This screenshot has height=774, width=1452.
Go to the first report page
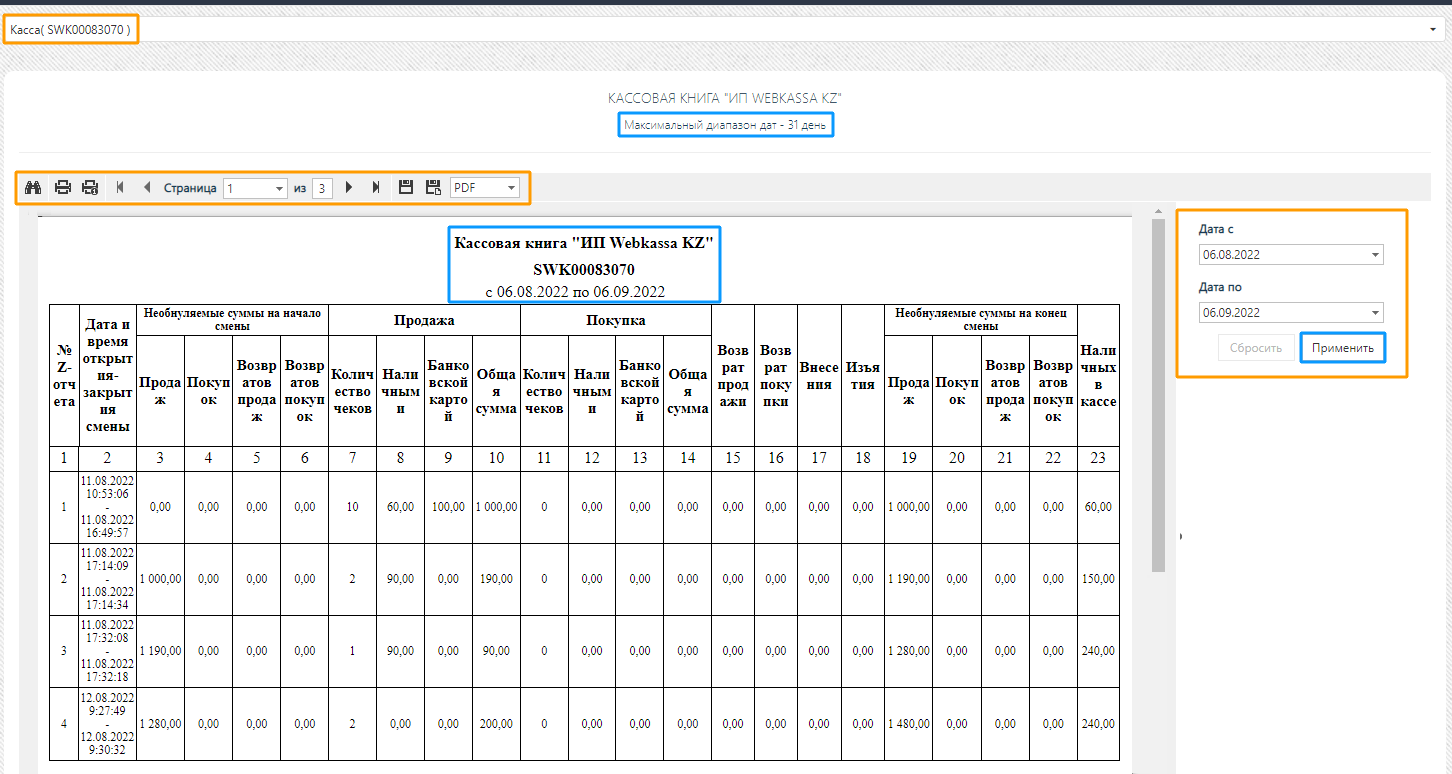point(121,187)
